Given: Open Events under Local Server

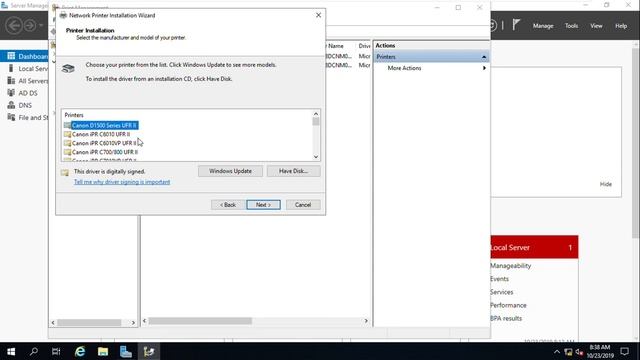Looking at the screenshot, I should coord(499,279).
